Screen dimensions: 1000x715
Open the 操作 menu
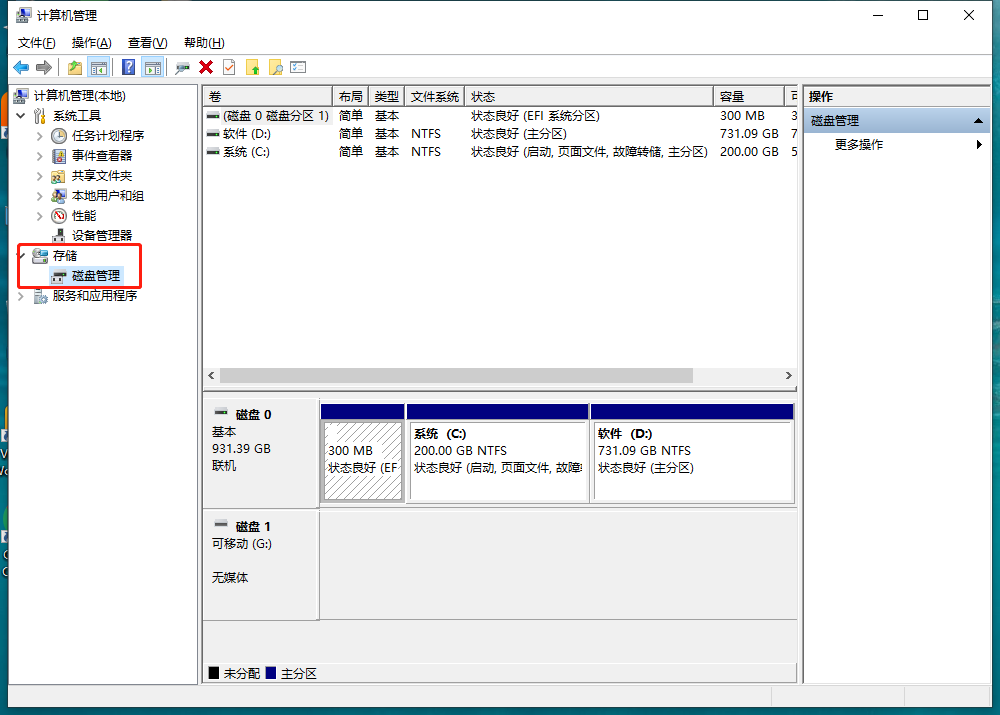pos(90,42)
